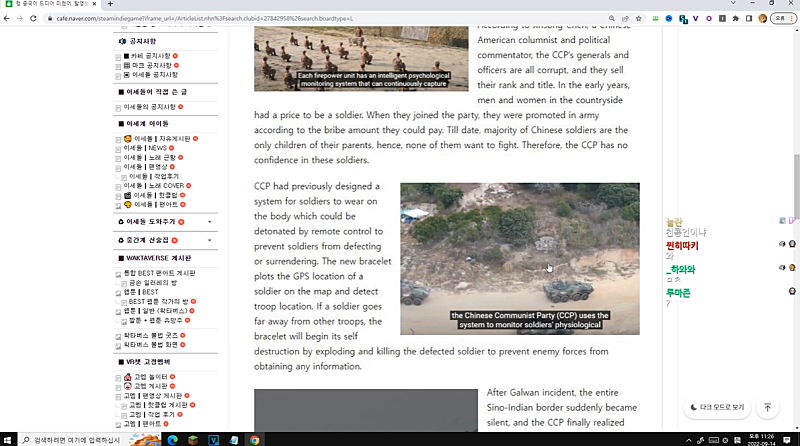Share this page via the share icon

tap(625, 18)
